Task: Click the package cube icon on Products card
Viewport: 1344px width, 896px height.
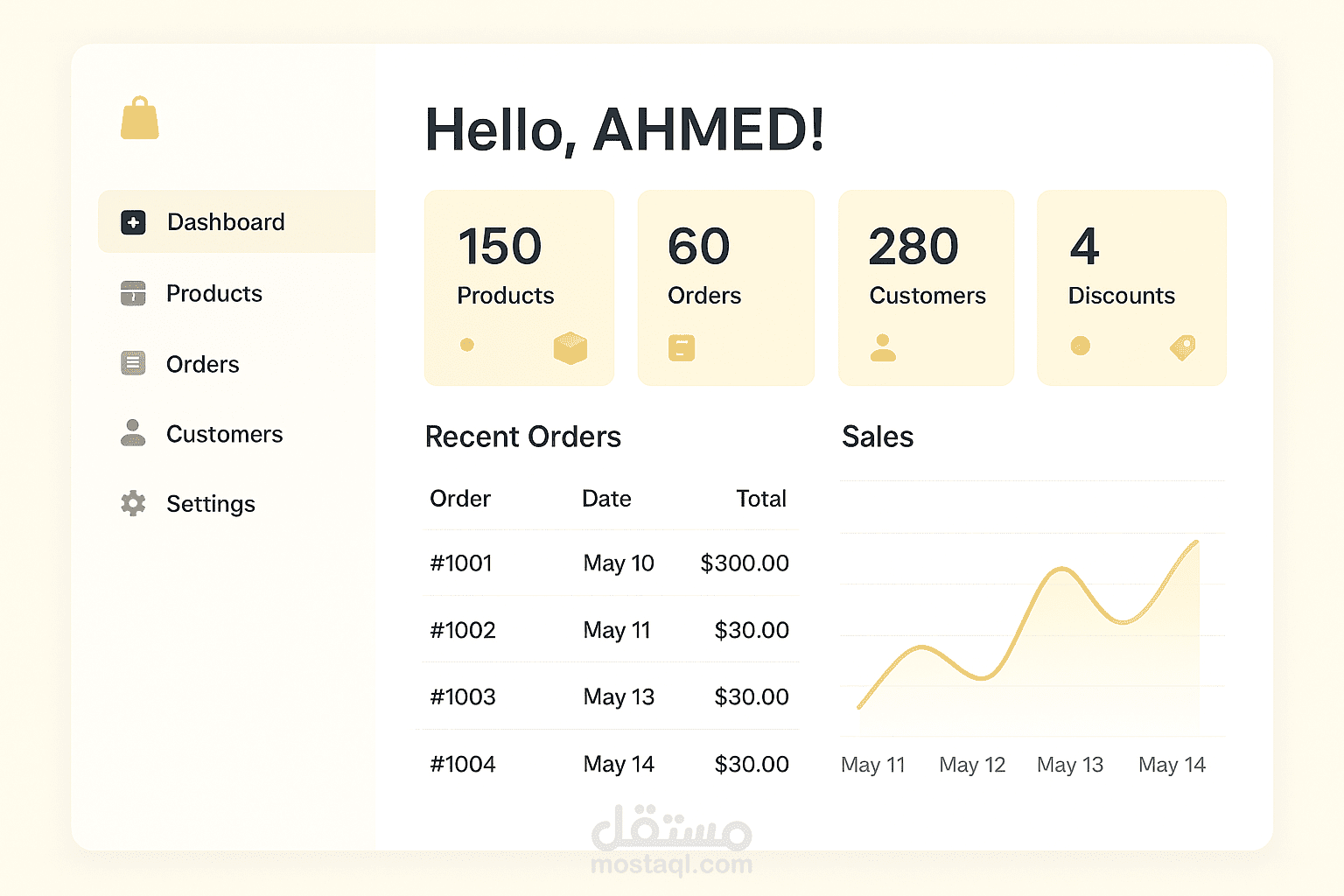Action: tap(570, 348)
